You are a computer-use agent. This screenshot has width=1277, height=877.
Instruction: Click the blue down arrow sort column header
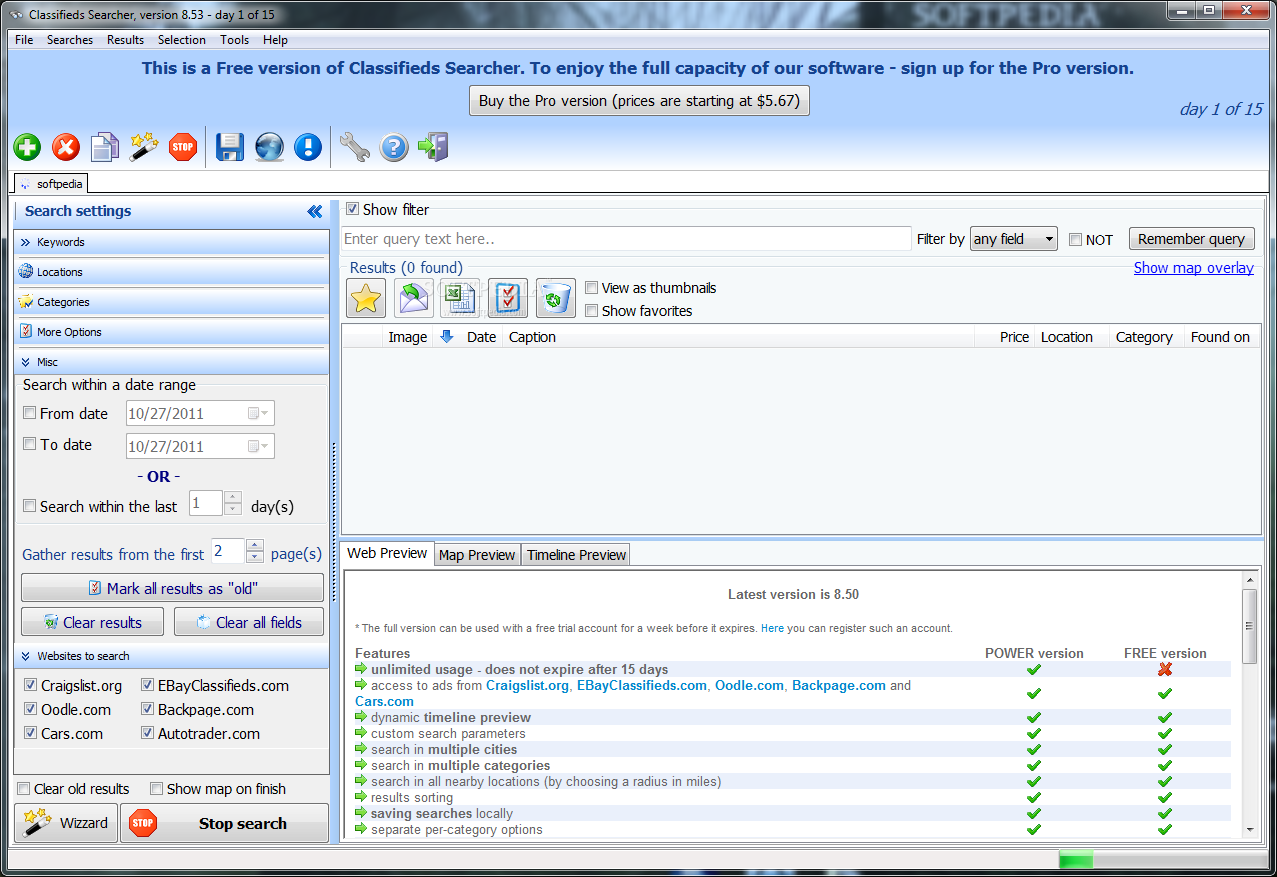[x=447, y=337]
